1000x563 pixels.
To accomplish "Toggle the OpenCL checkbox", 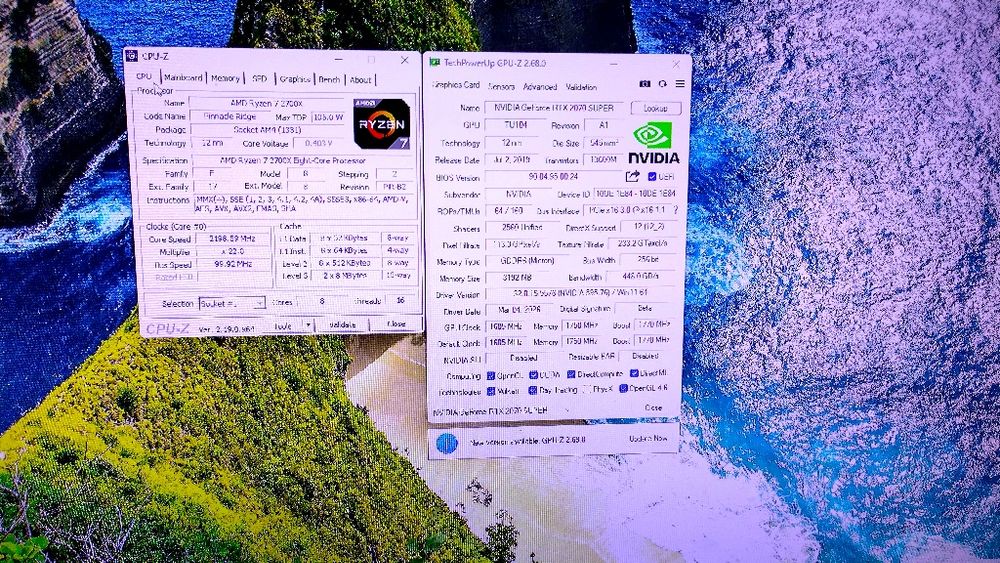I will coord(490,375).
